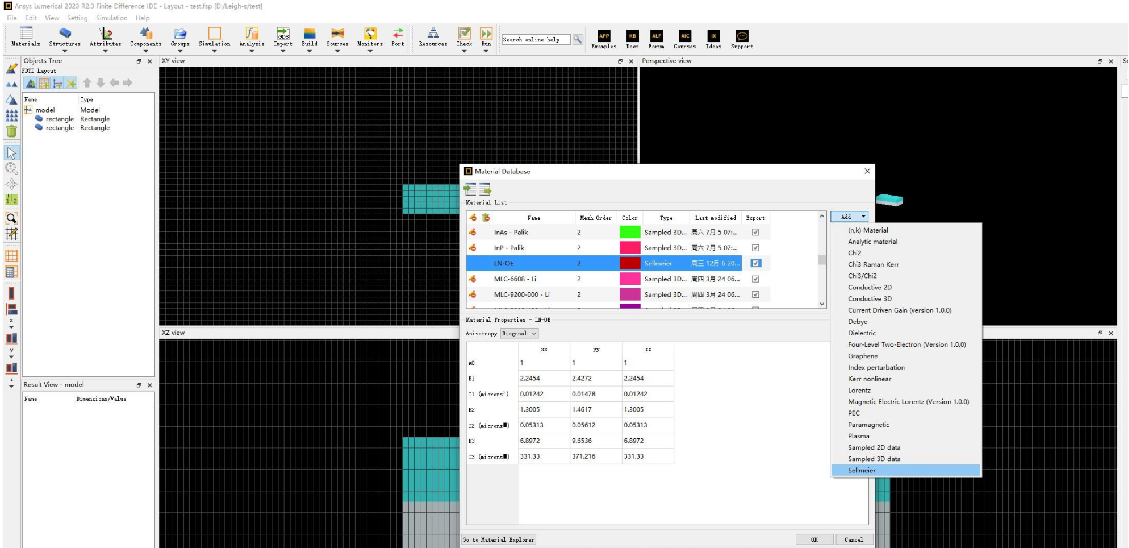Screen dimensions: 1129x548
Task: Click the Material List vertical scrollbar thumb
Action: tap(822, 260)
